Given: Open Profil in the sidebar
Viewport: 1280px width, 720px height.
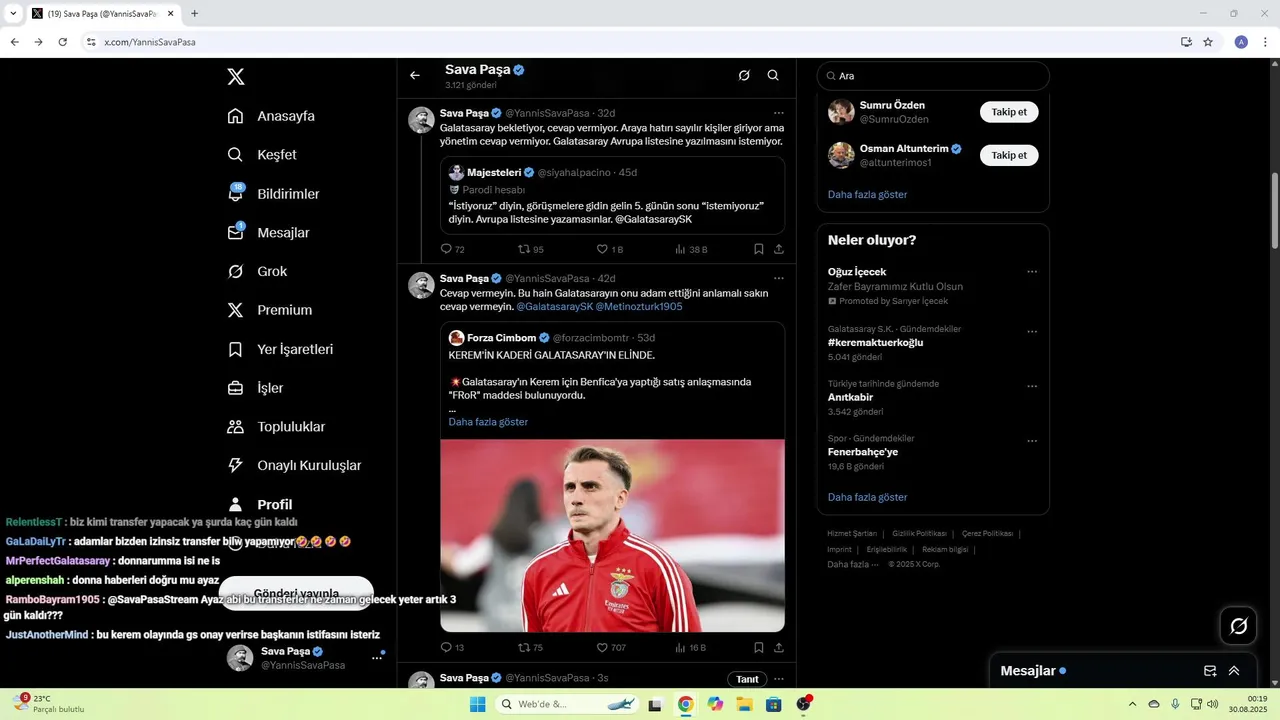Looking at the screenshot, I should (260, 505).
